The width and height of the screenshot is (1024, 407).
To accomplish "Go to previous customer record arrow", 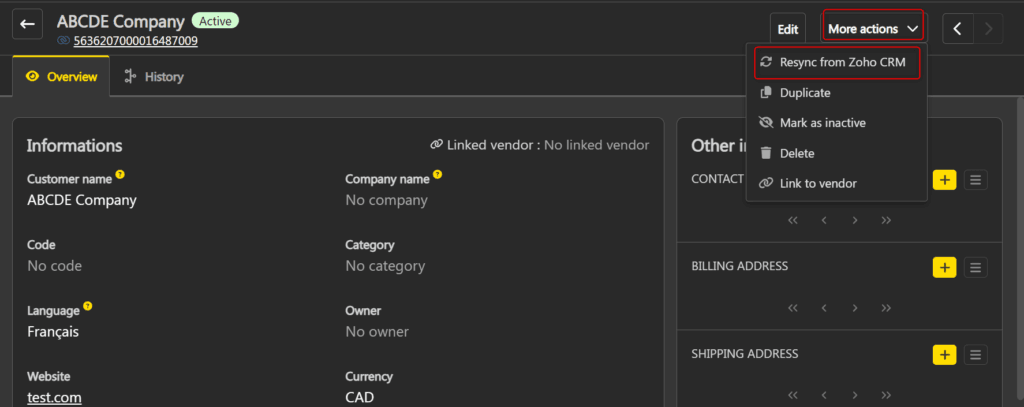I will pyautogui.click(x=957, y=28).
